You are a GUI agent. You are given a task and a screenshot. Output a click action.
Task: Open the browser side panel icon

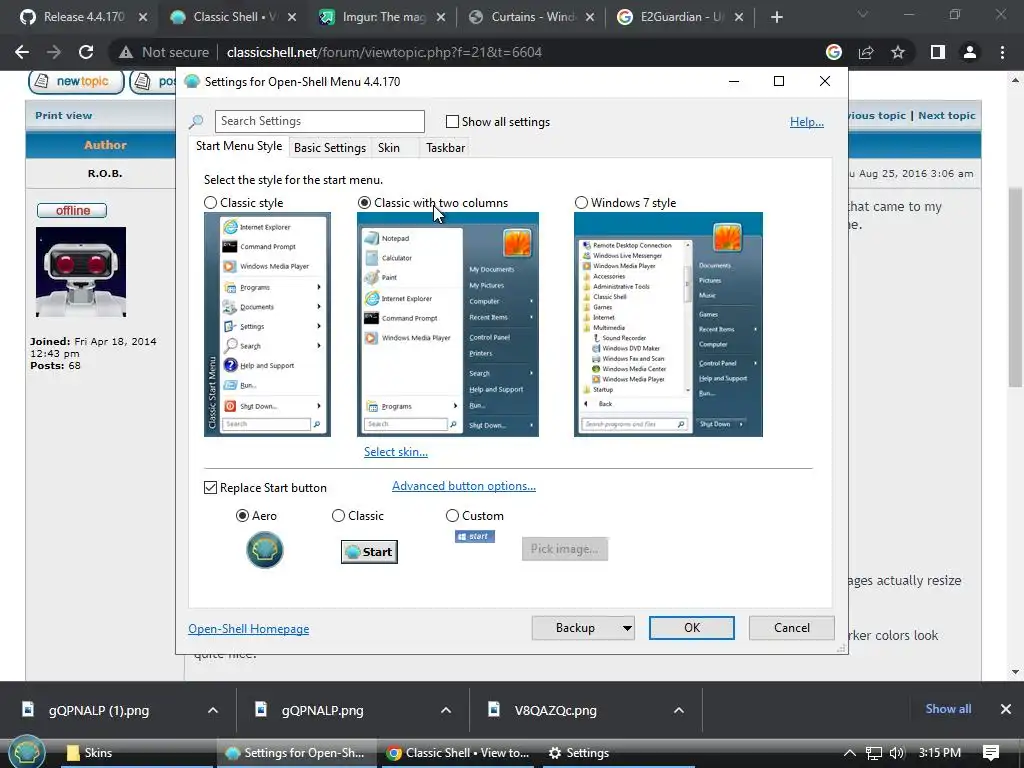[938, 52]
